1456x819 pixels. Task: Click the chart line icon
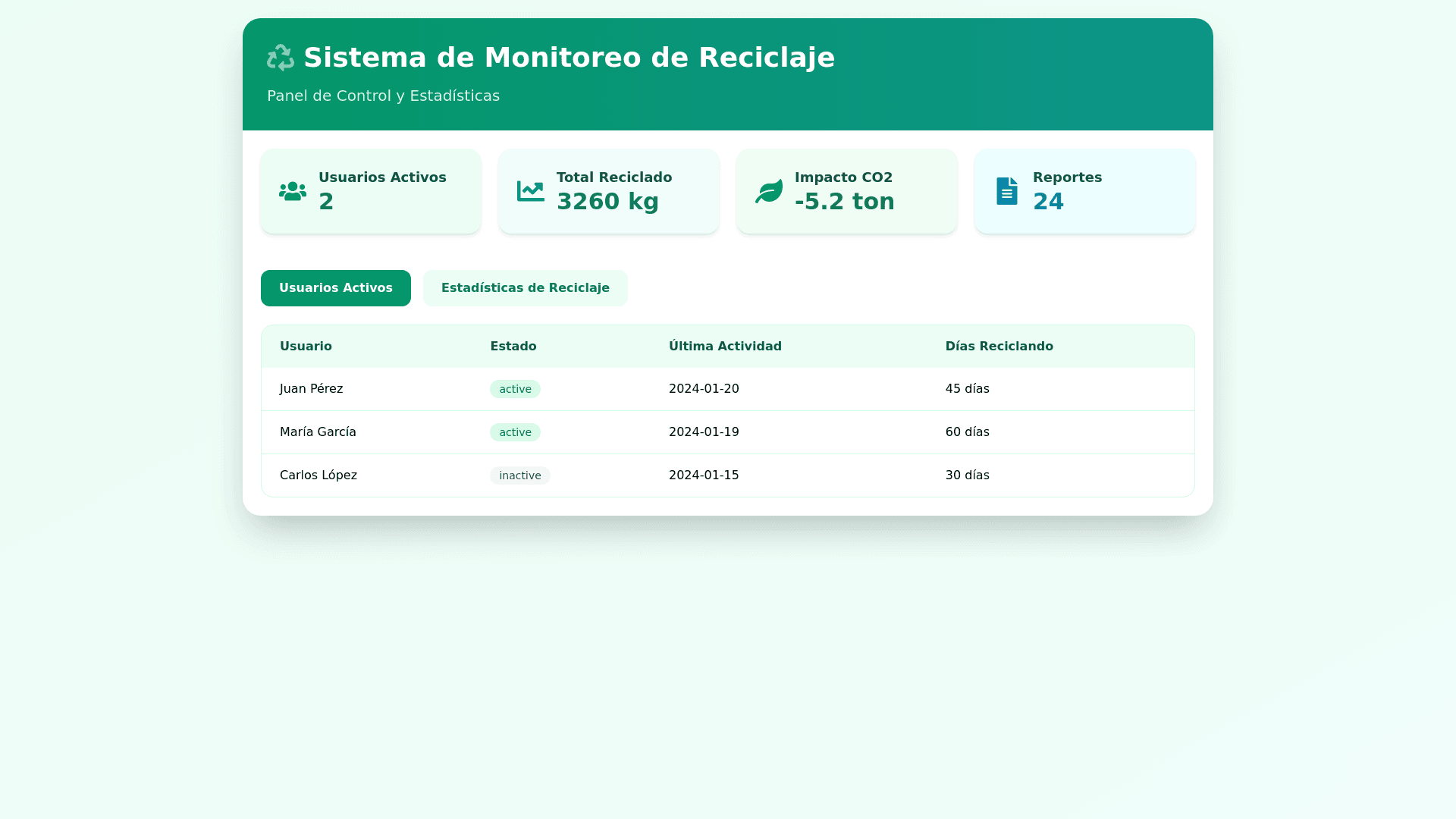[531, 191]
